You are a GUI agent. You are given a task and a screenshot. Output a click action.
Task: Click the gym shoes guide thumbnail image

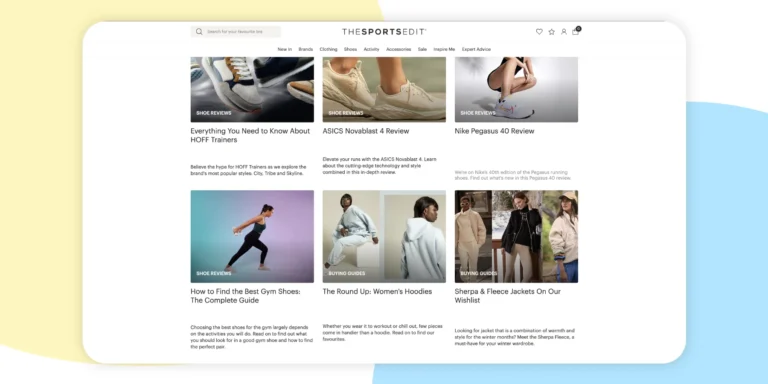(x=252, y=237)
